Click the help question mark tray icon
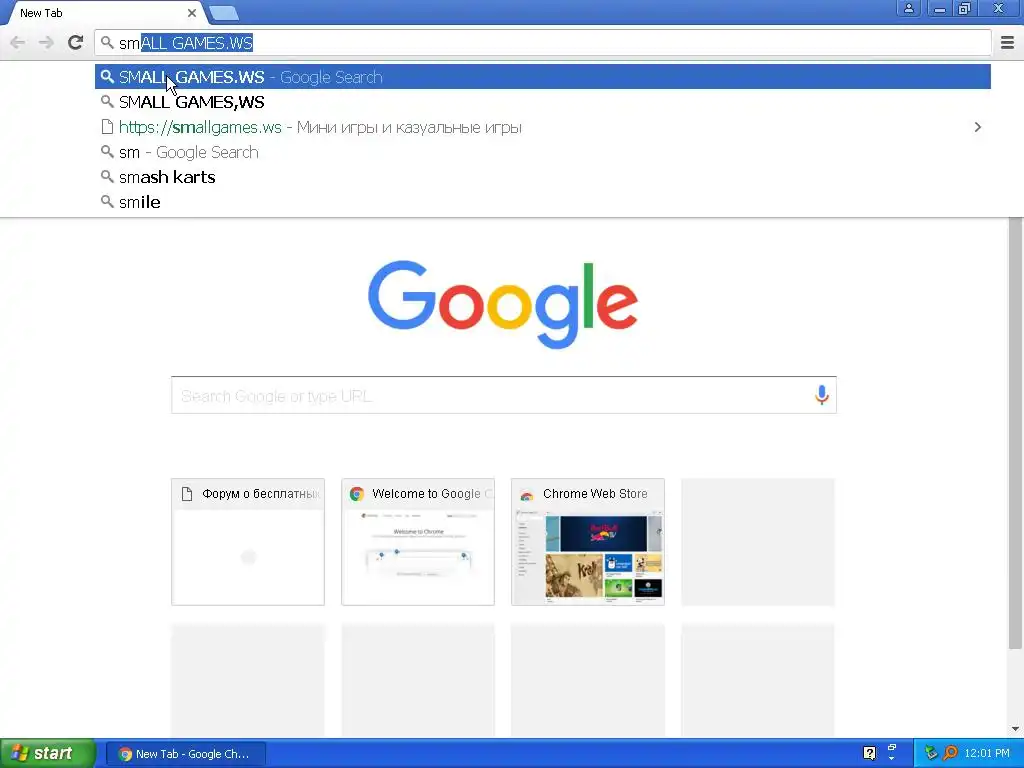The image size is (1024, 768). click(869, 753)
